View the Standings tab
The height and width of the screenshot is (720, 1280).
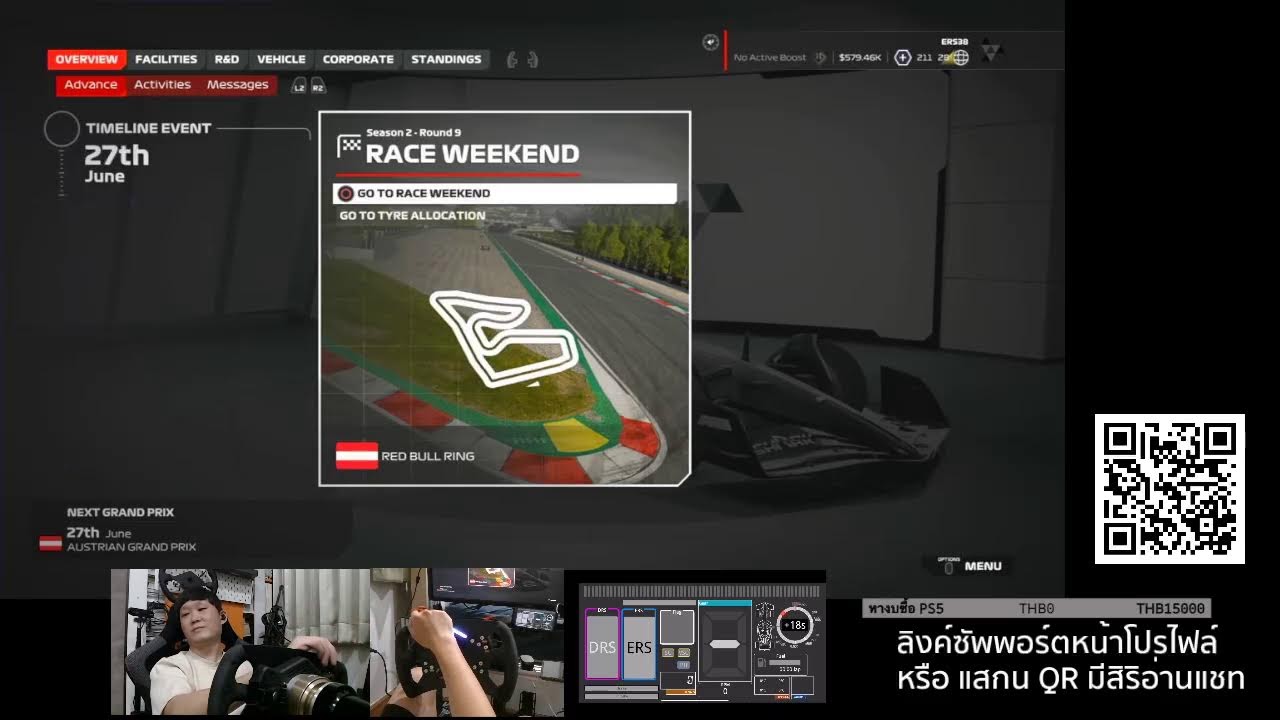(446, 60)
